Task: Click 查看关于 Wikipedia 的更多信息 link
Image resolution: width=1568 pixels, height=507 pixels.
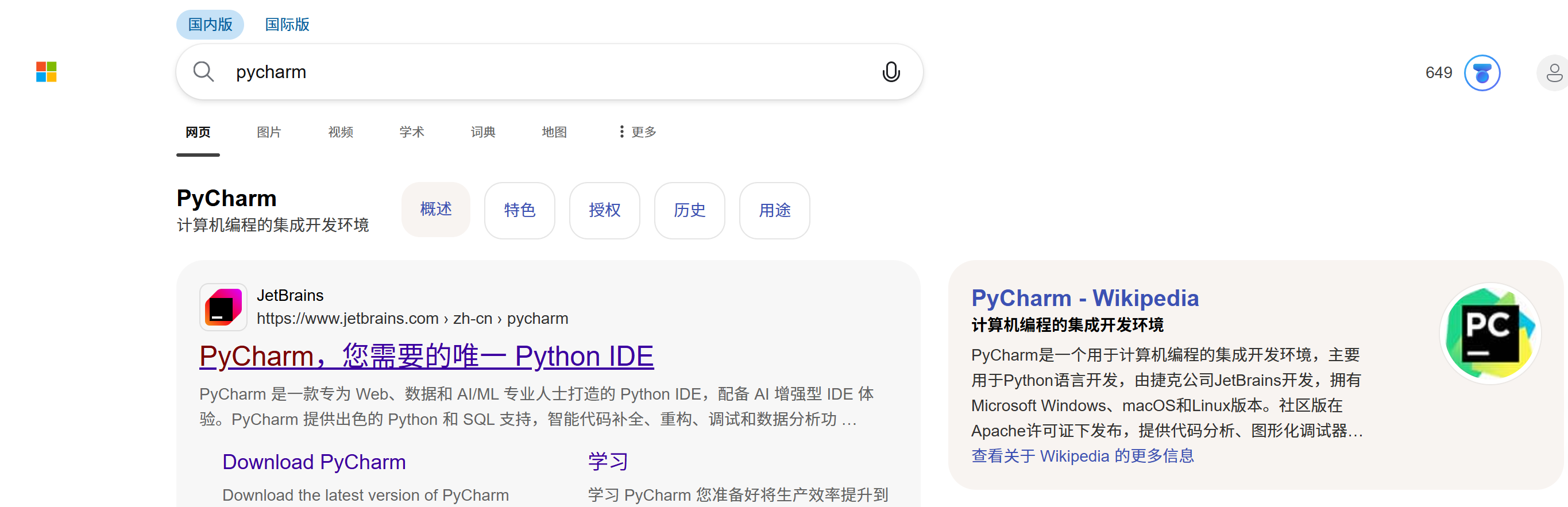Action: 1082,456
